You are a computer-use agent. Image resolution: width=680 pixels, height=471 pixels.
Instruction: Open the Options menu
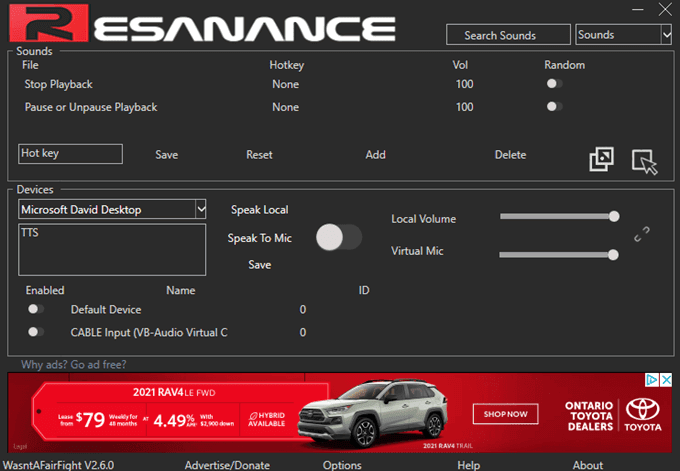(x=342, y=465)
